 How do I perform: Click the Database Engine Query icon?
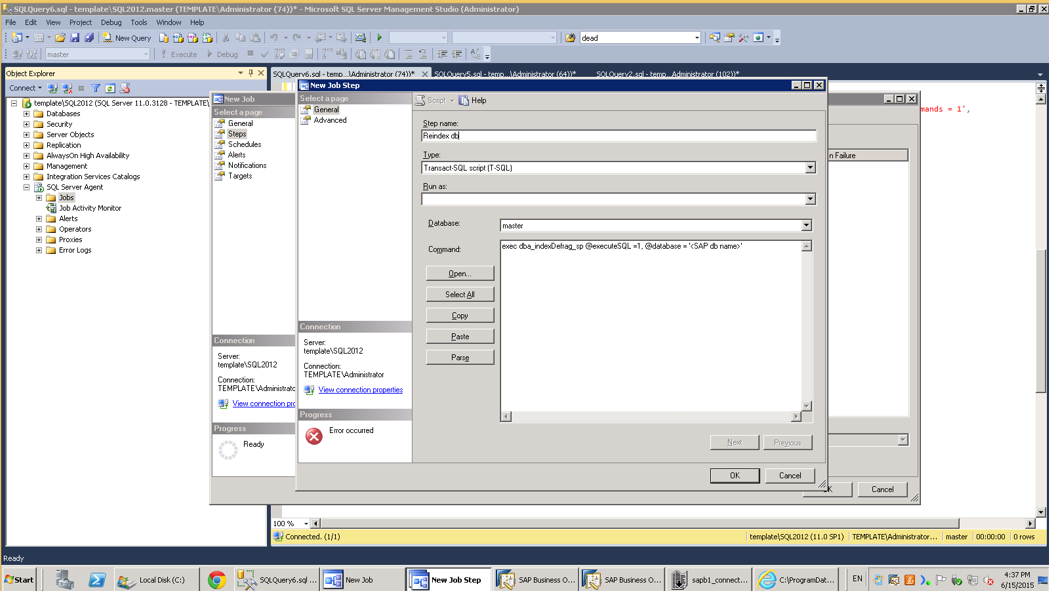point(164,38)
